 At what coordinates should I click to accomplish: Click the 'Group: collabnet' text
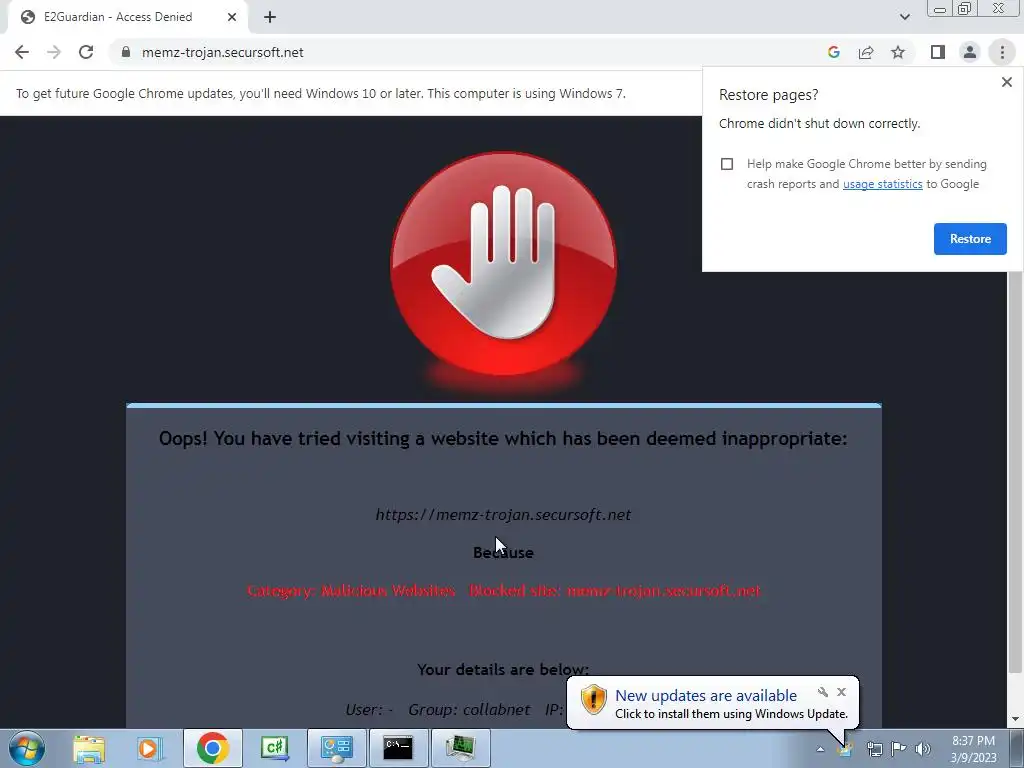(x=469, y=710)
